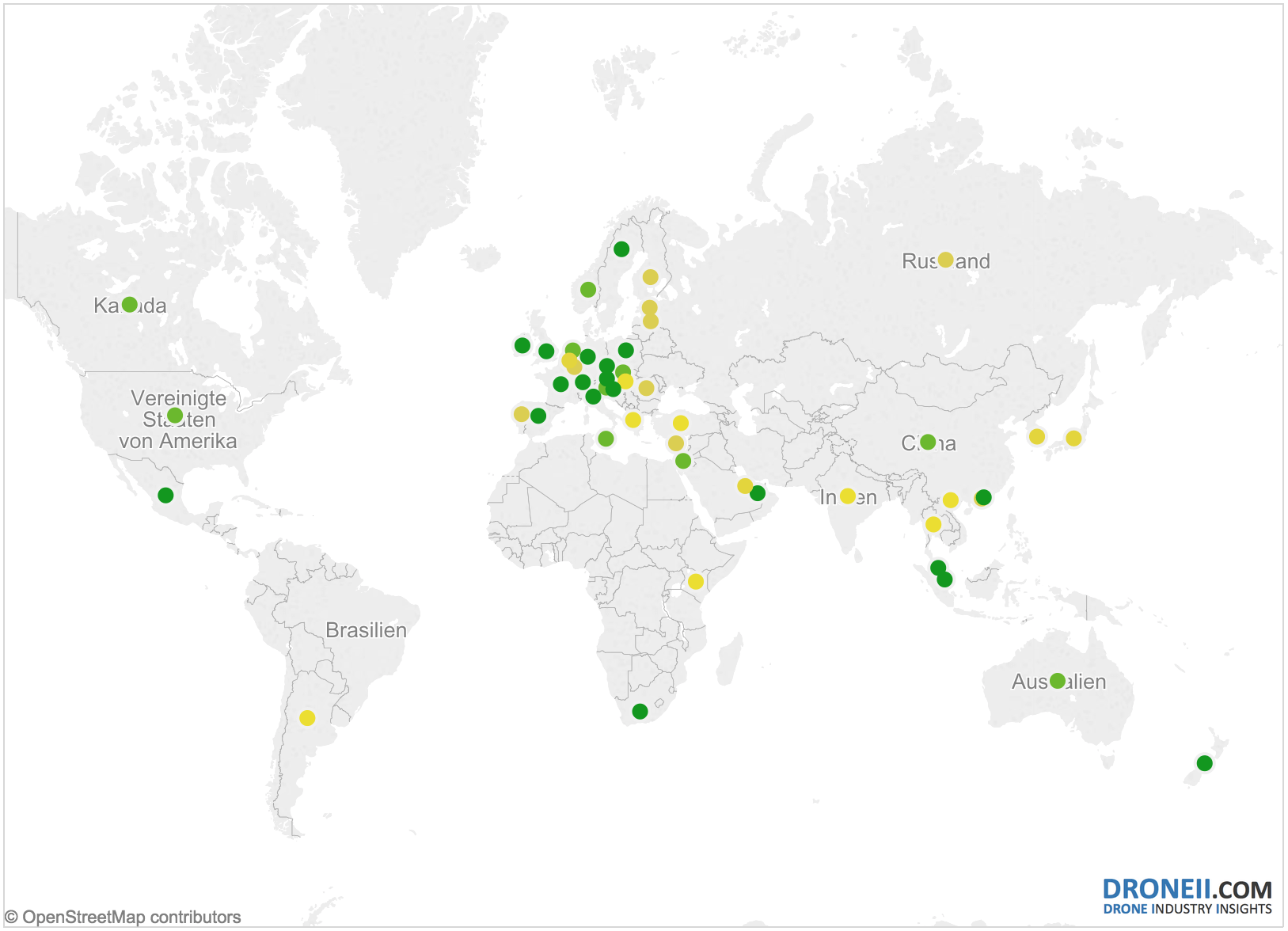Select the yellow marker over Russia
Image resolution: width=1288 pixels, height=931 pixels.
(x=944, y=259)
